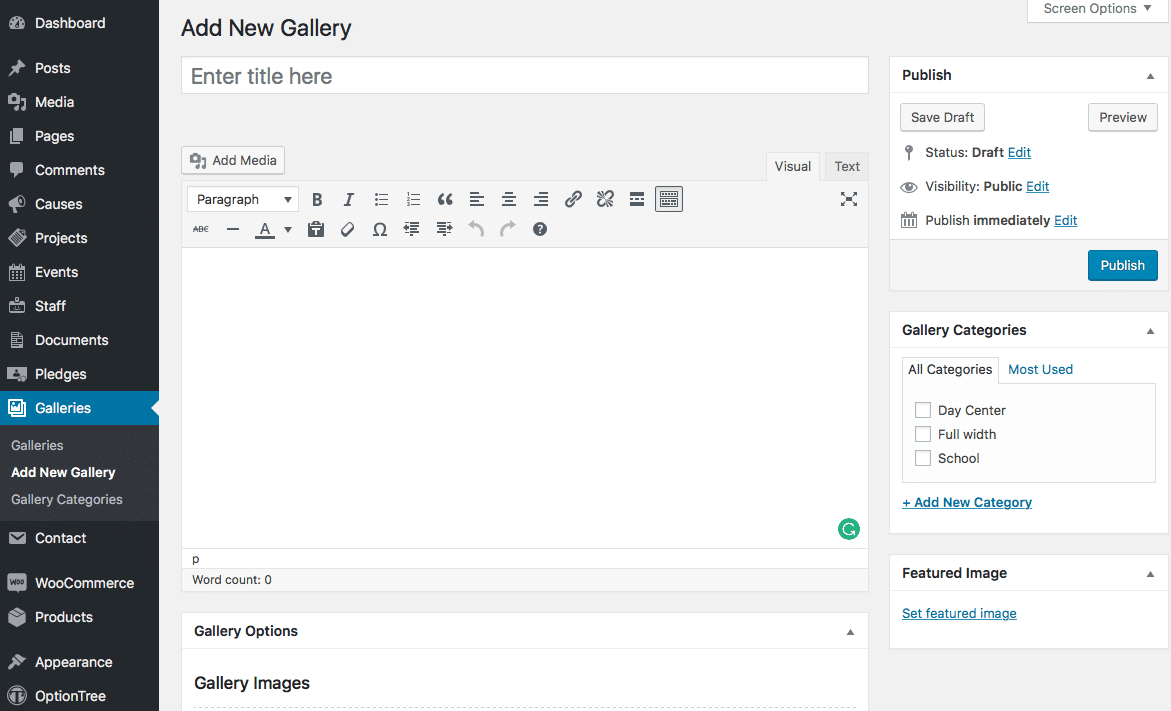Select the Most Used categories tab
The height and width of the screenshot is (711, 1171).
[1040, 369]
